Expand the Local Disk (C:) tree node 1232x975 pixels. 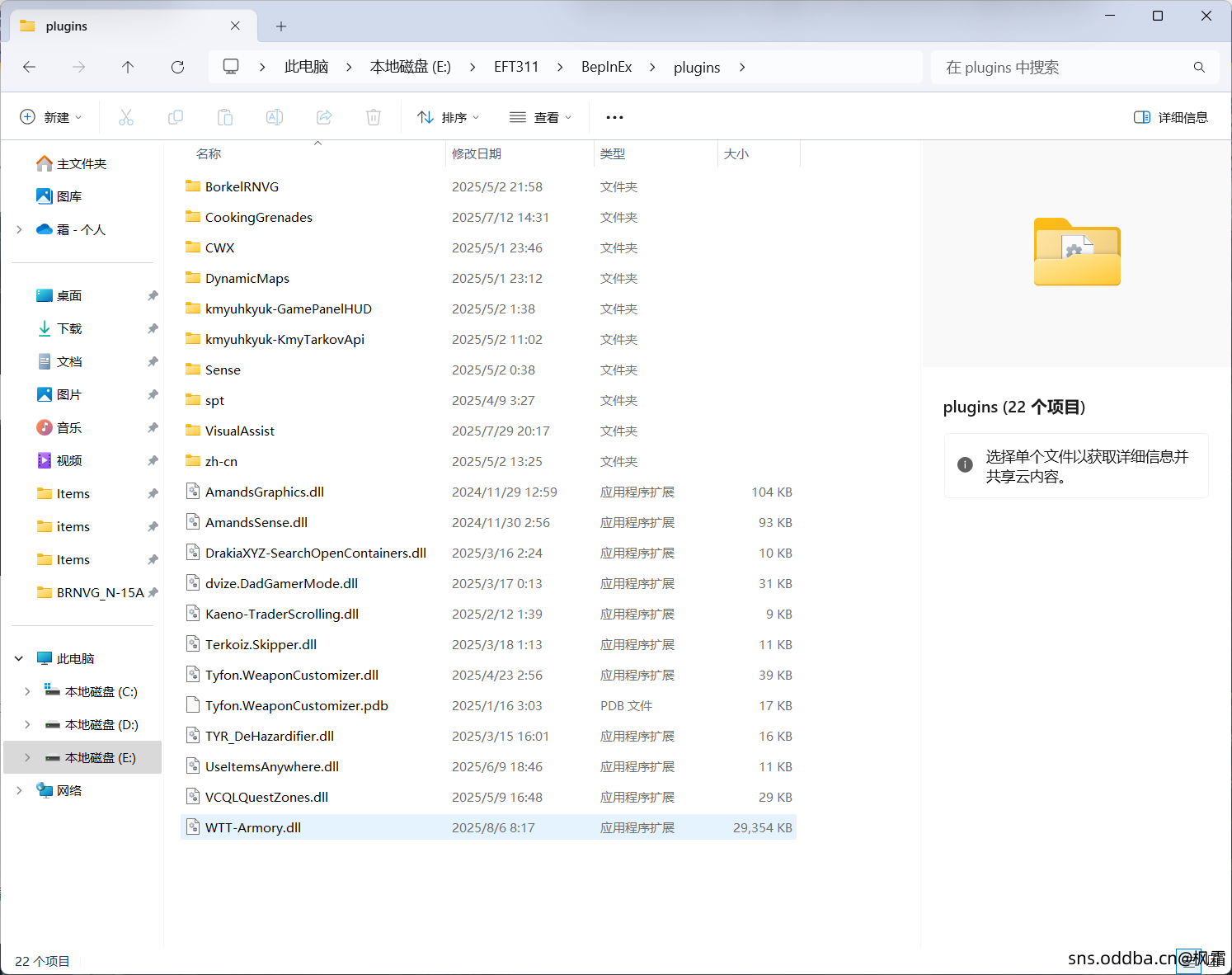[x=27, y=691]
